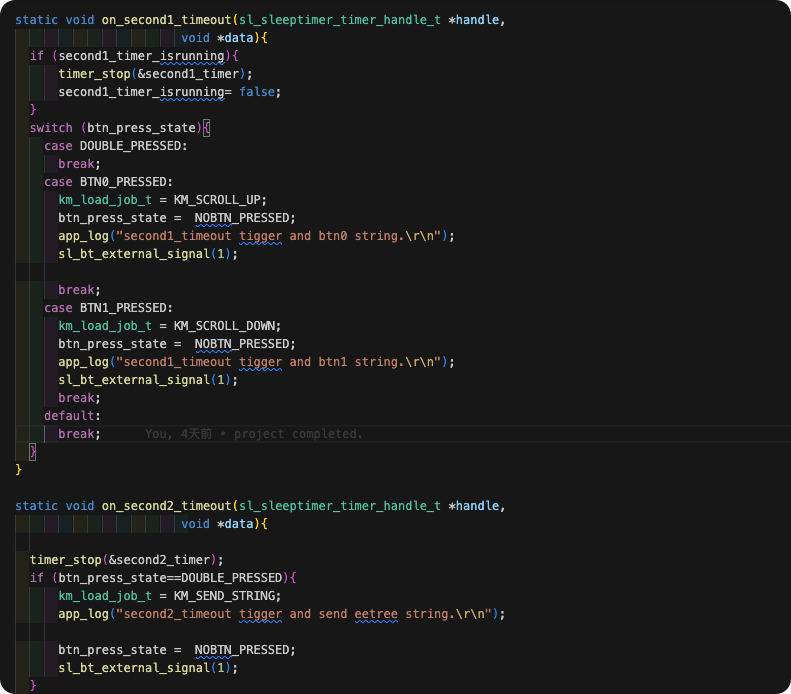Click 'if (second1_timer_isrunning)' condition
The height and width of the screenshot is (694, 791).
[x=130, y=55]
